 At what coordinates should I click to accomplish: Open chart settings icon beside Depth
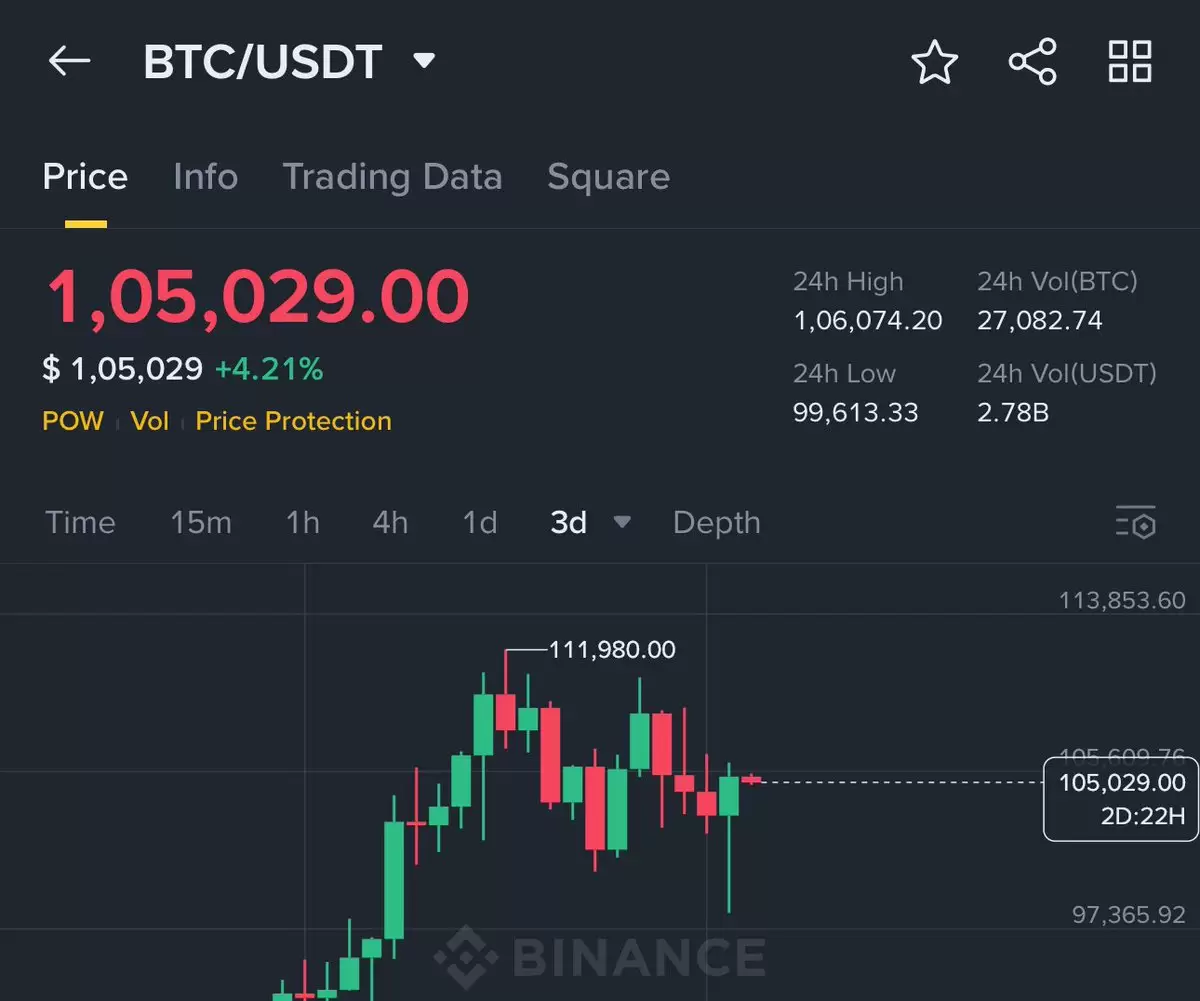(x=1135, y=522)
